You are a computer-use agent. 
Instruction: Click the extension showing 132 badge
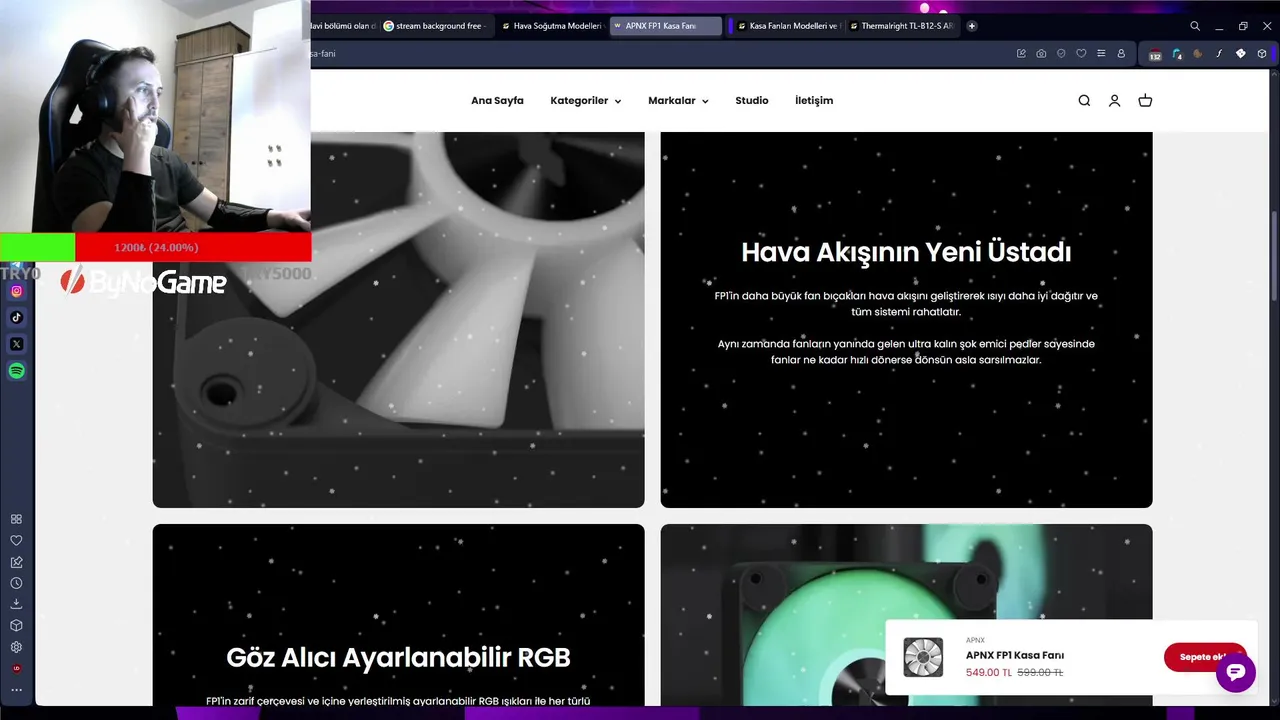click(x=1155, y=54)
